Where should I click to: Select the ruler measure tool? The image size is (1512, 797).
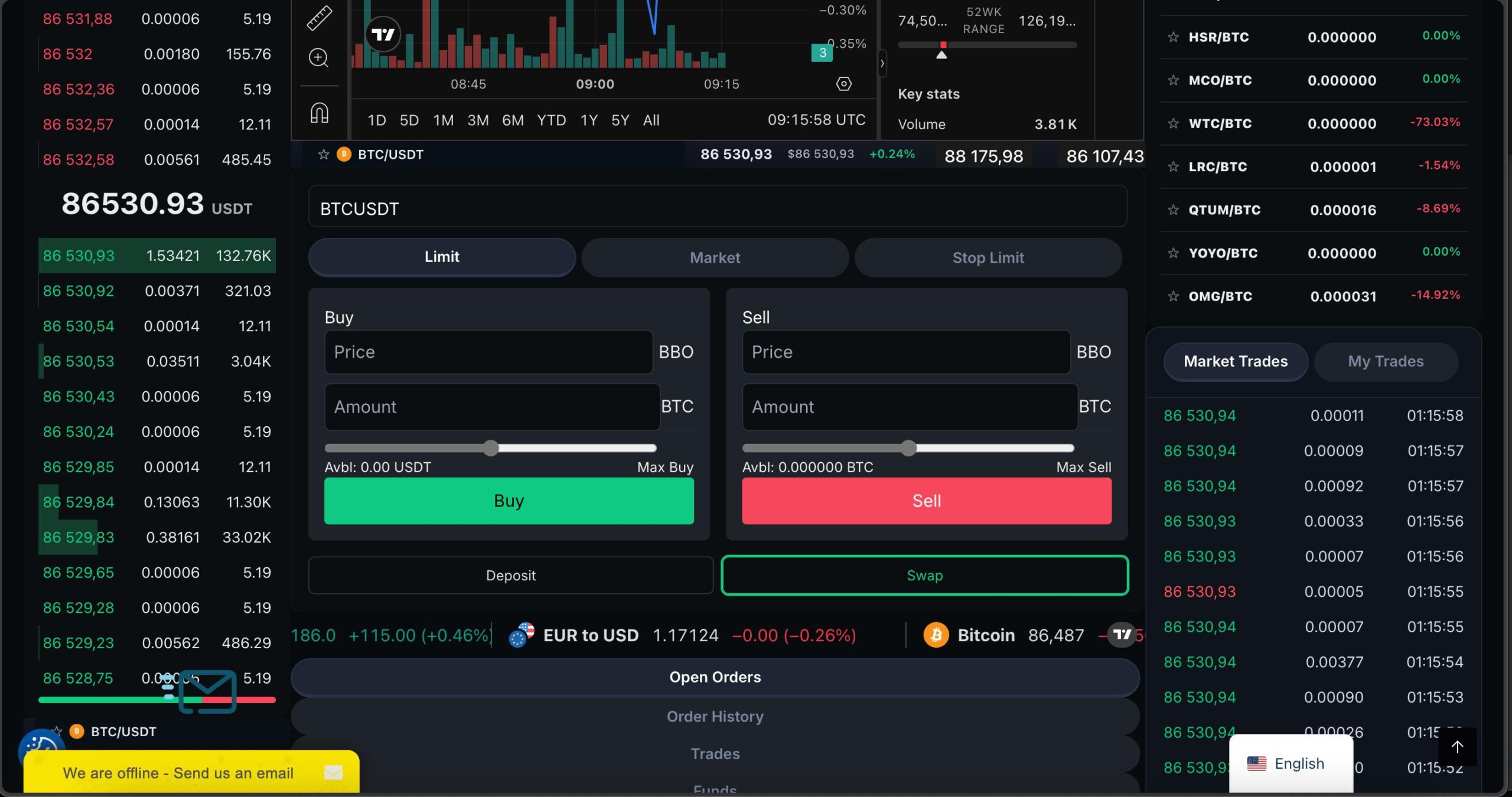(319, 18)
